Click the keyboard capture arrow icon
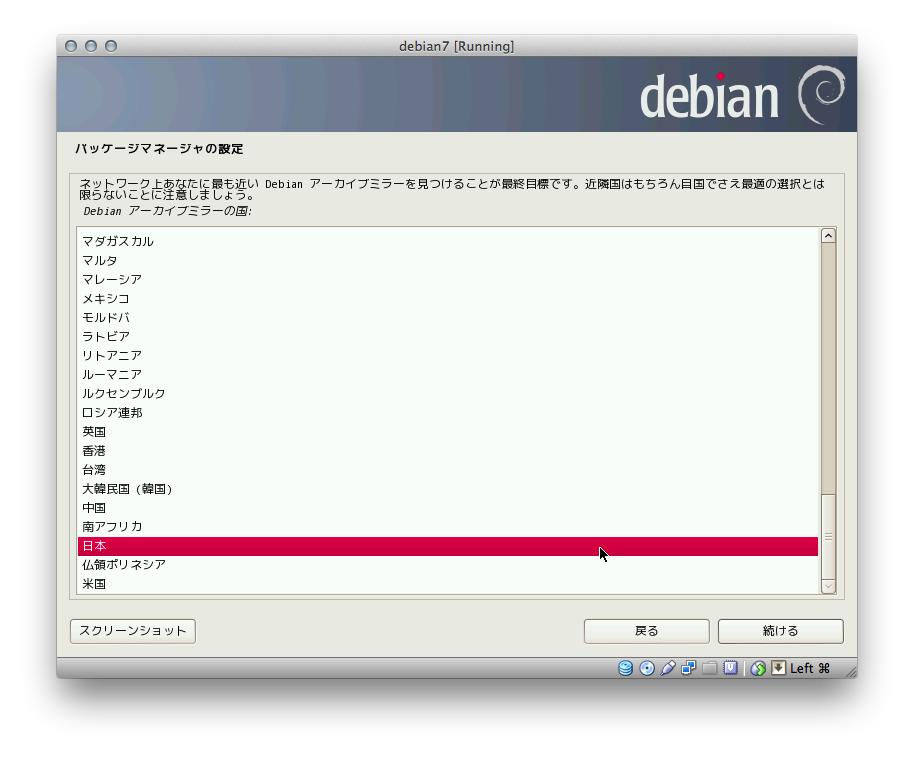Image resolution: width=914 pixels, height=757 pixels. click(778, 668)
